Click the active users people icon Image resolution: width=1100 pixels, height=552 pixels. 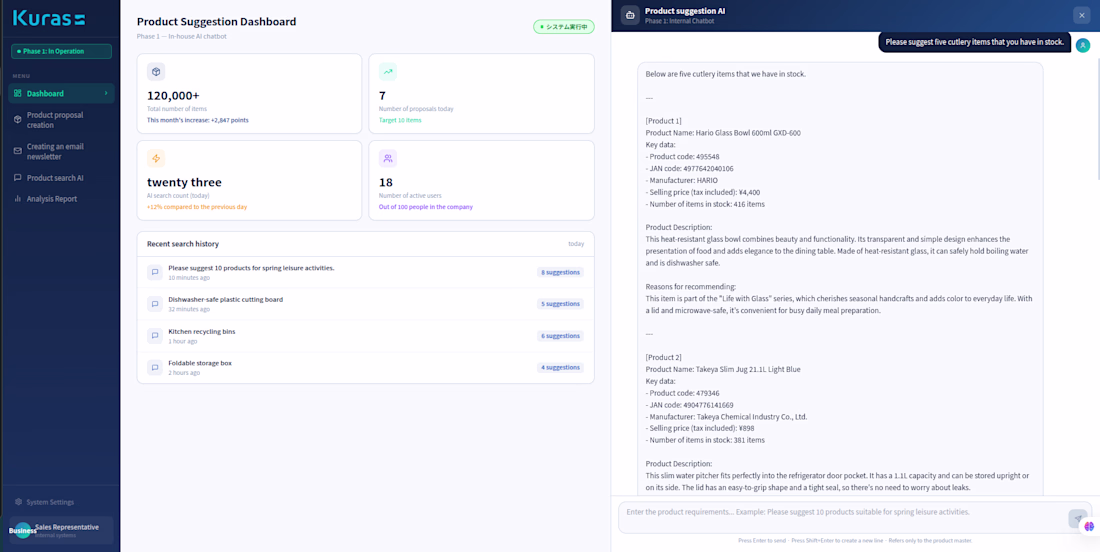388,159
